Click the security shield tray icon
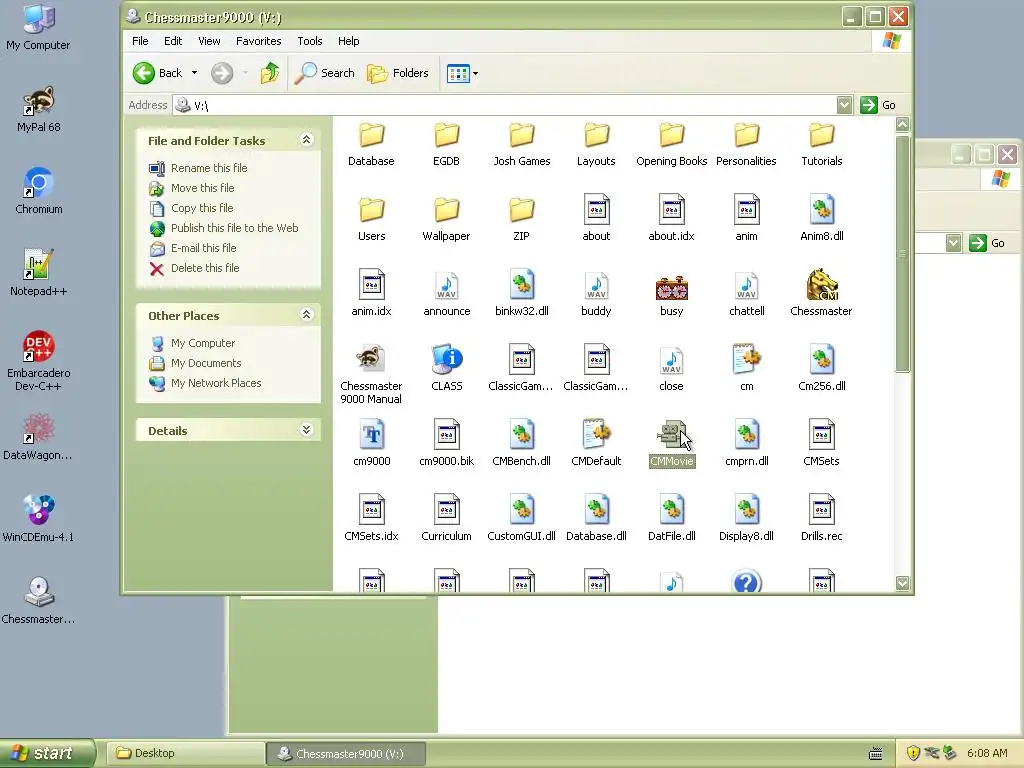Screen dimensions: 1024x768 [913, 753]
